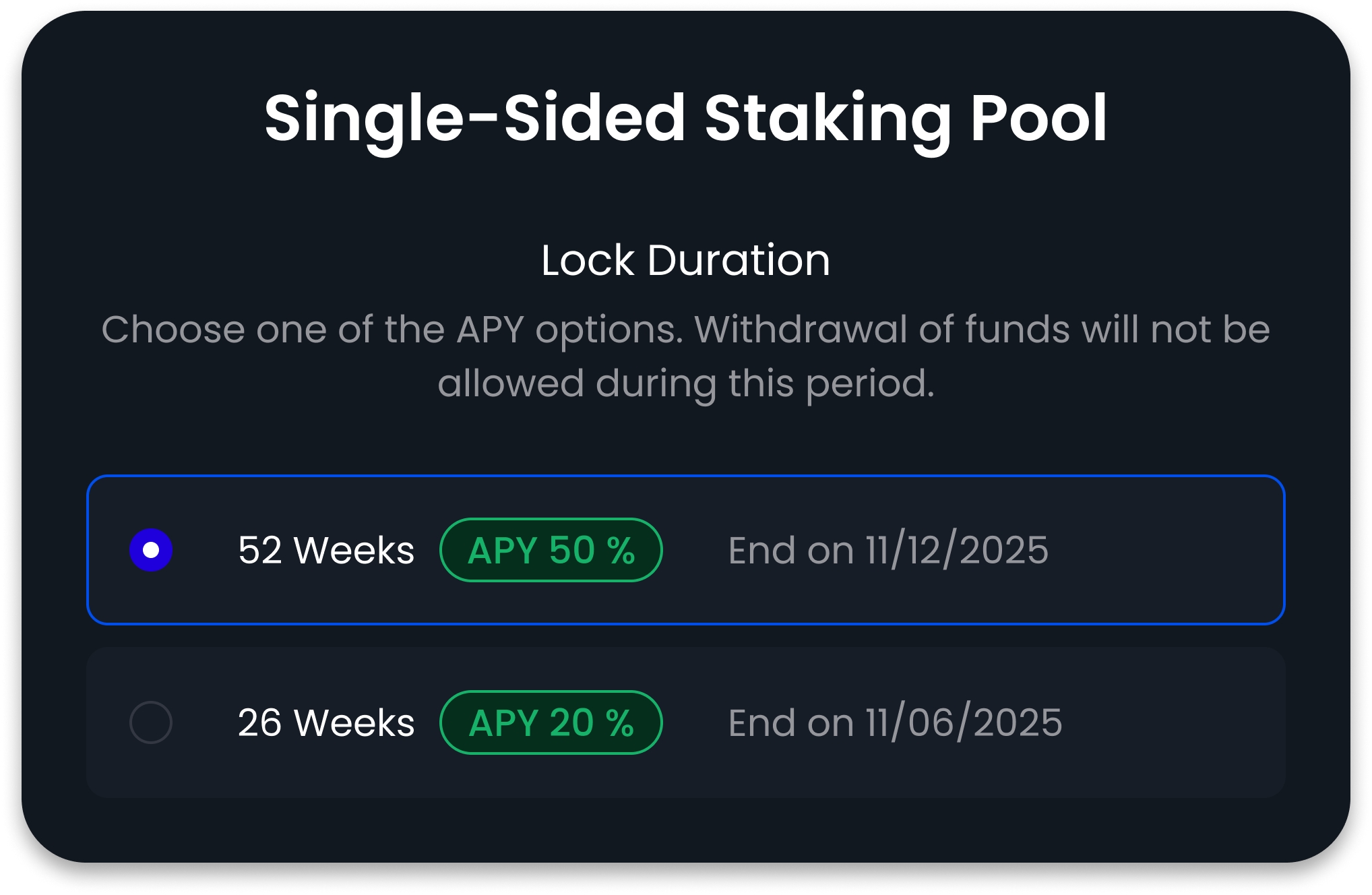The width and height of the screenshot is (1372, 895).
Task: Click the "End on 11/12/2025" date text
Action: tap(888, 550)
